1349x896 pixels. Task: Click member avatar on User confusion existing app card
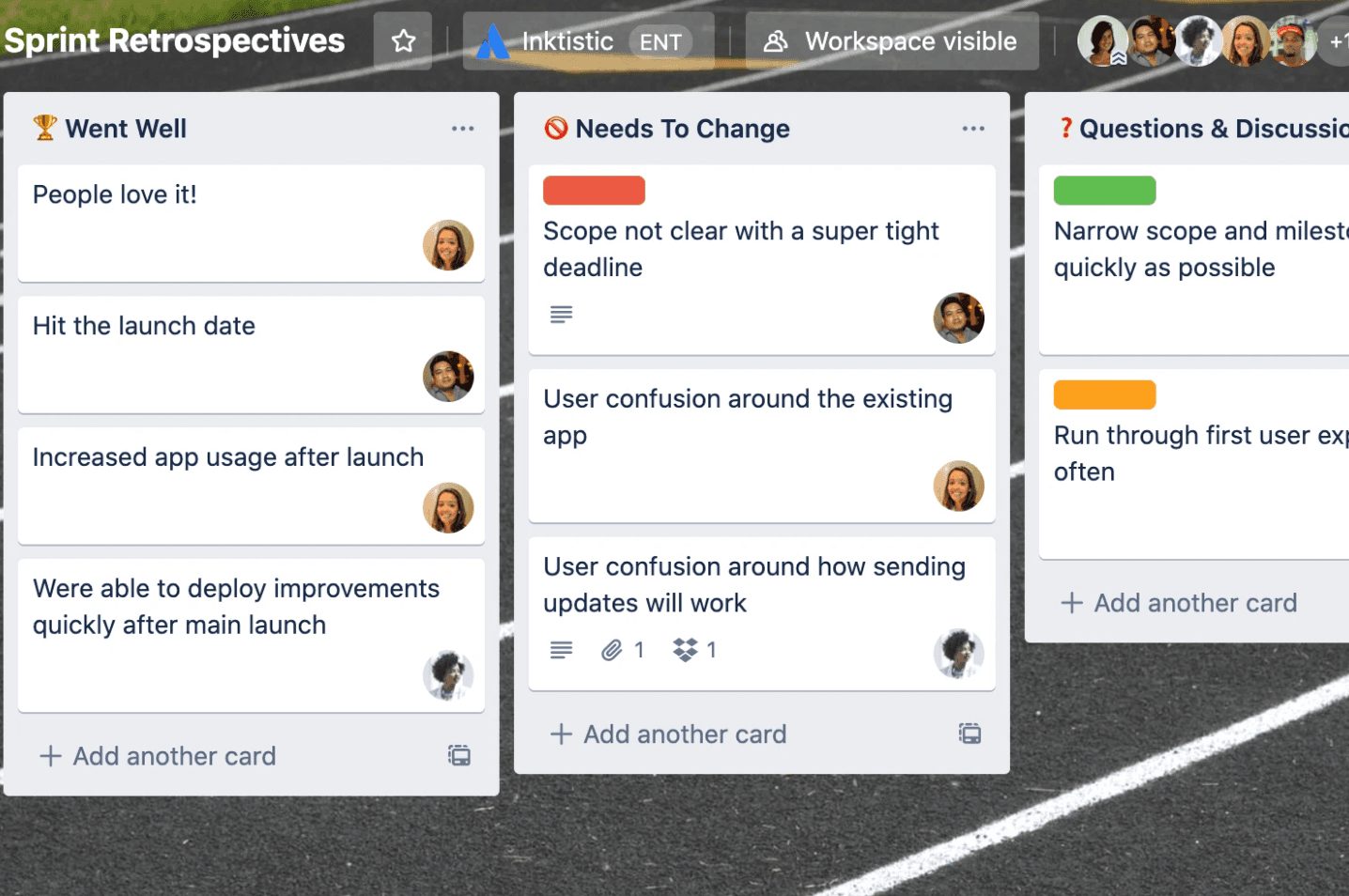click(958, 486)
